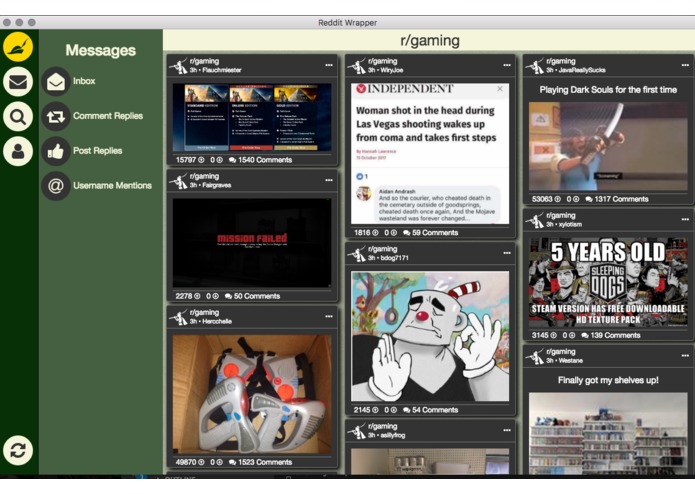Open options menu on bdog7171's post
This screenshot has width=695, height=494.
click(507, 253)
